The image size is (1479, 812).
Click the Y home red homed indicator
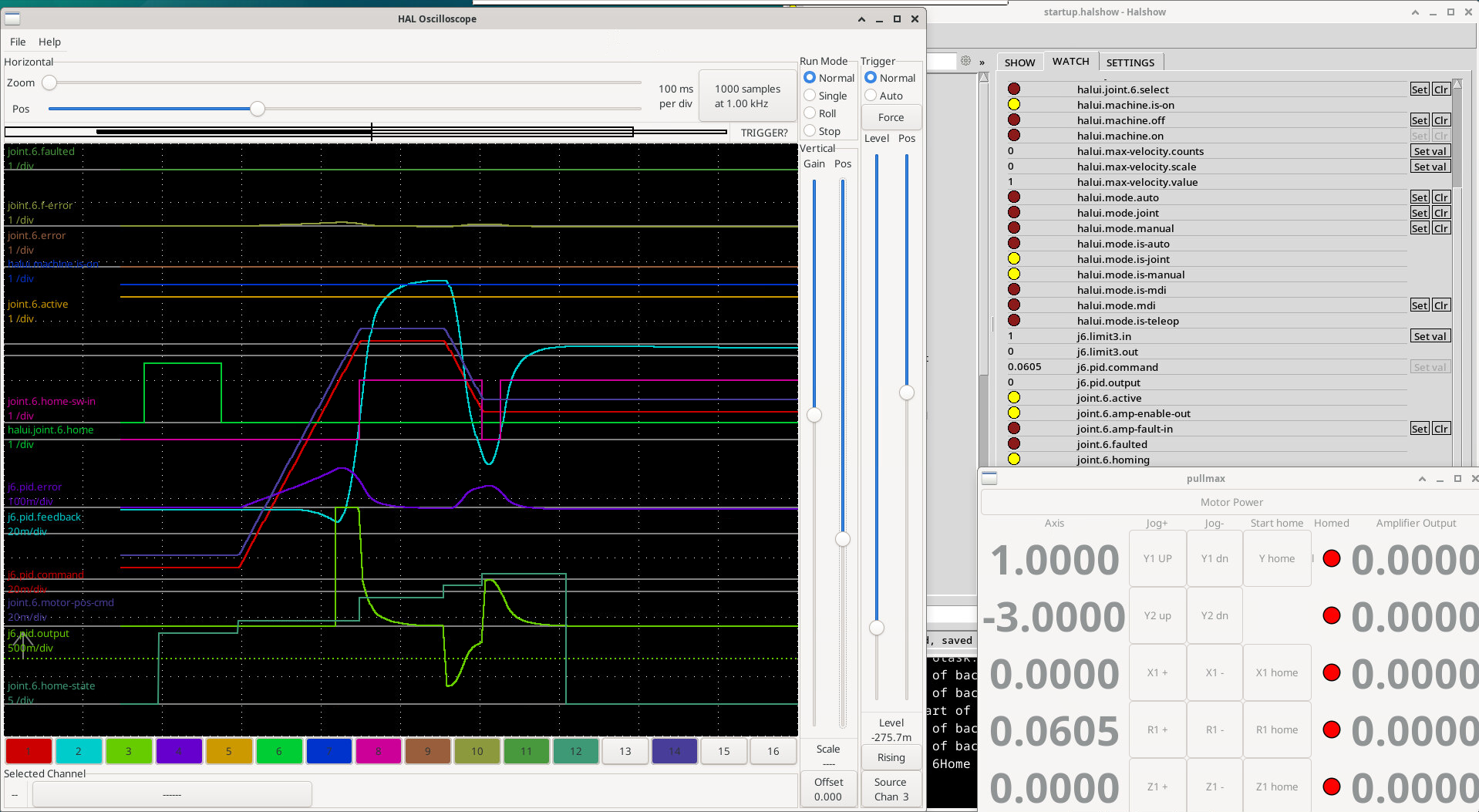click(x=1332, y=559)
